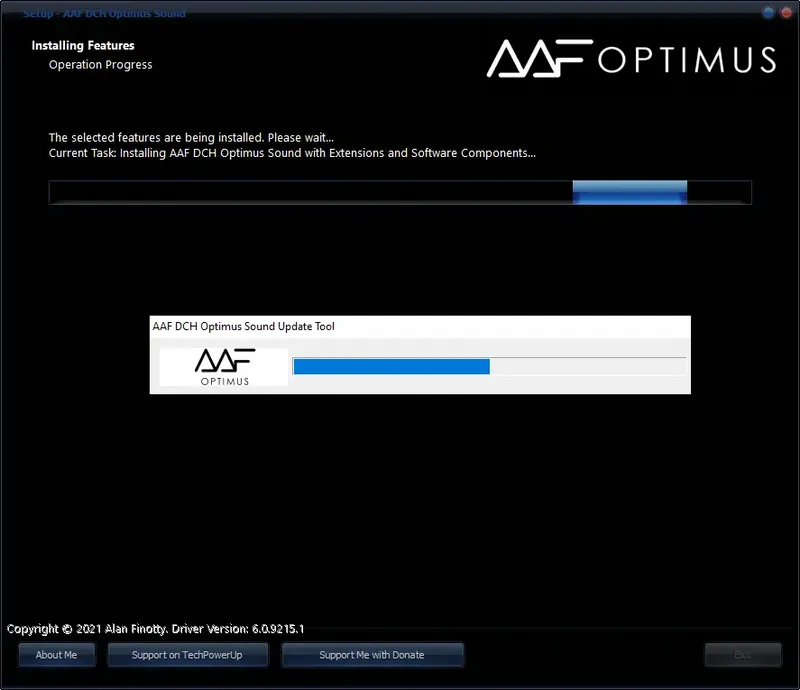This screenshot has height=690, width=800.
Task: Click the disabled Exit button
Action: coord(743,654)
